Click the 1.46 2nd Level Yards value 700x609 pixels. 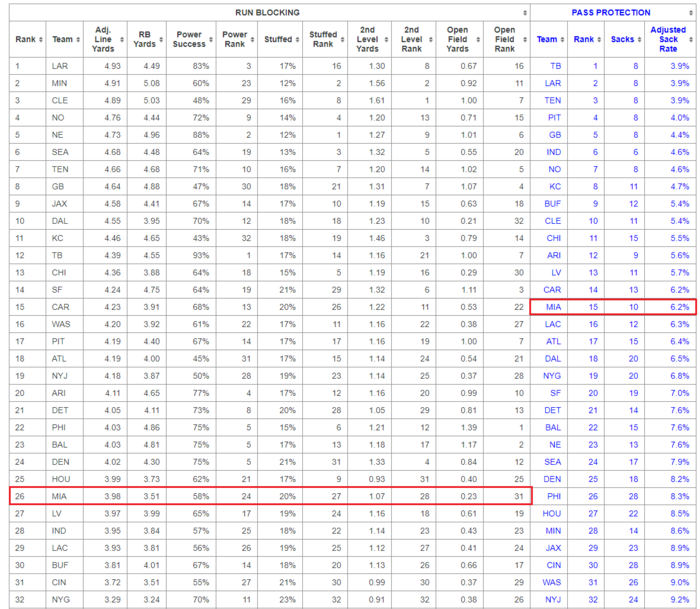pyautogui.click(x=377, y=238)
